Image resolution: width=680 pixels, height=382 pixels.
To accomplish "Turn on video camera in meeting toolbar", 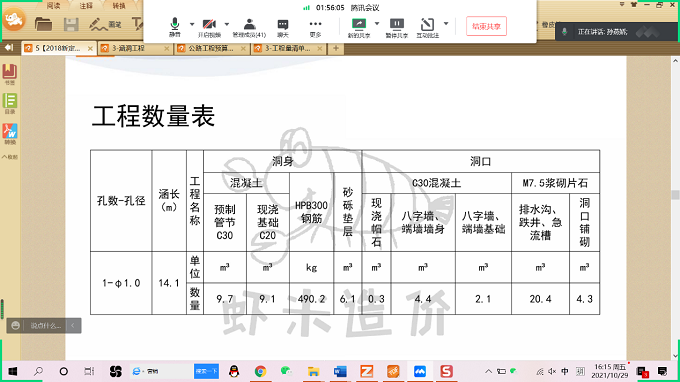I will pyautogui.click(x=209, y=27).
